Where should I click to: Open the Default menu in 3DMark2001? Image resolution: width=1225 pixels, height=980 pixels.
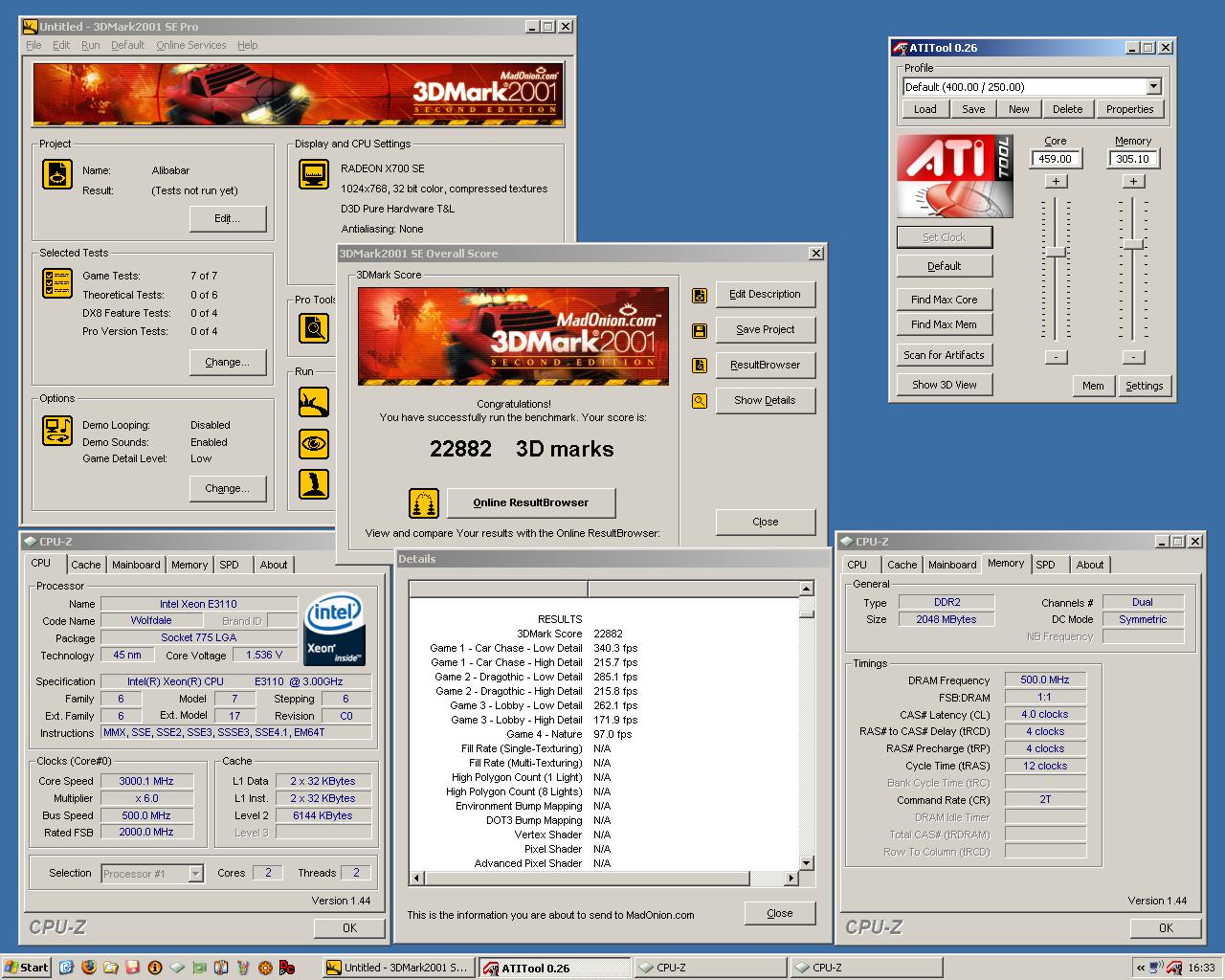[127, 45]
